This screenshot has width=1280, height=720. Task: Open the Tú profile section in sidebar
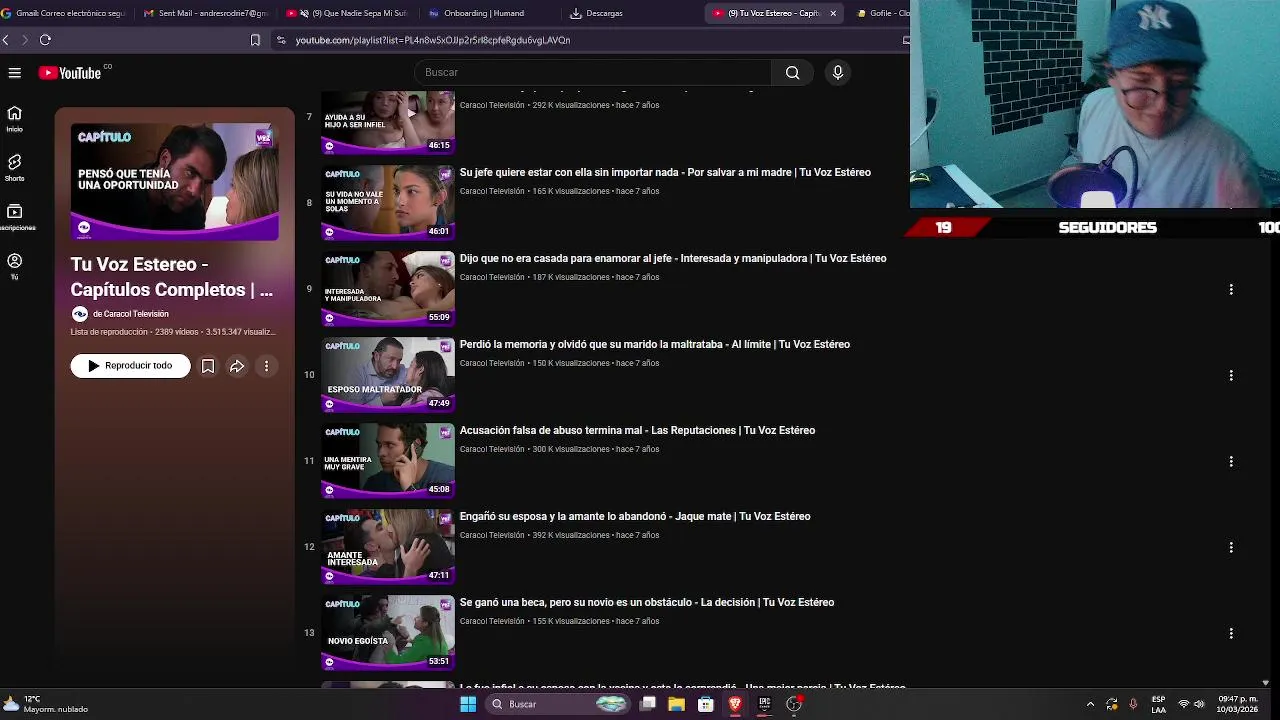click(14, 265)
